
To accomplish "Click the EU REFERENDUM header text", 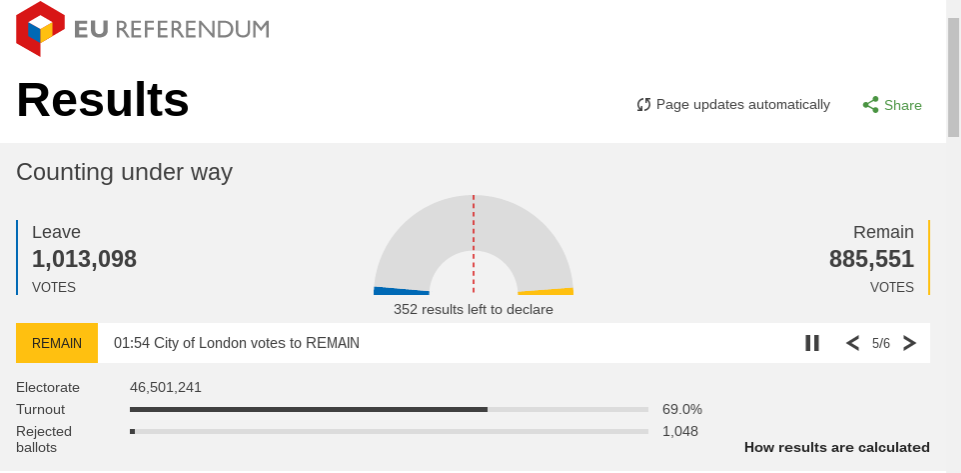I will pyautogui.click(x=172, y=29).
